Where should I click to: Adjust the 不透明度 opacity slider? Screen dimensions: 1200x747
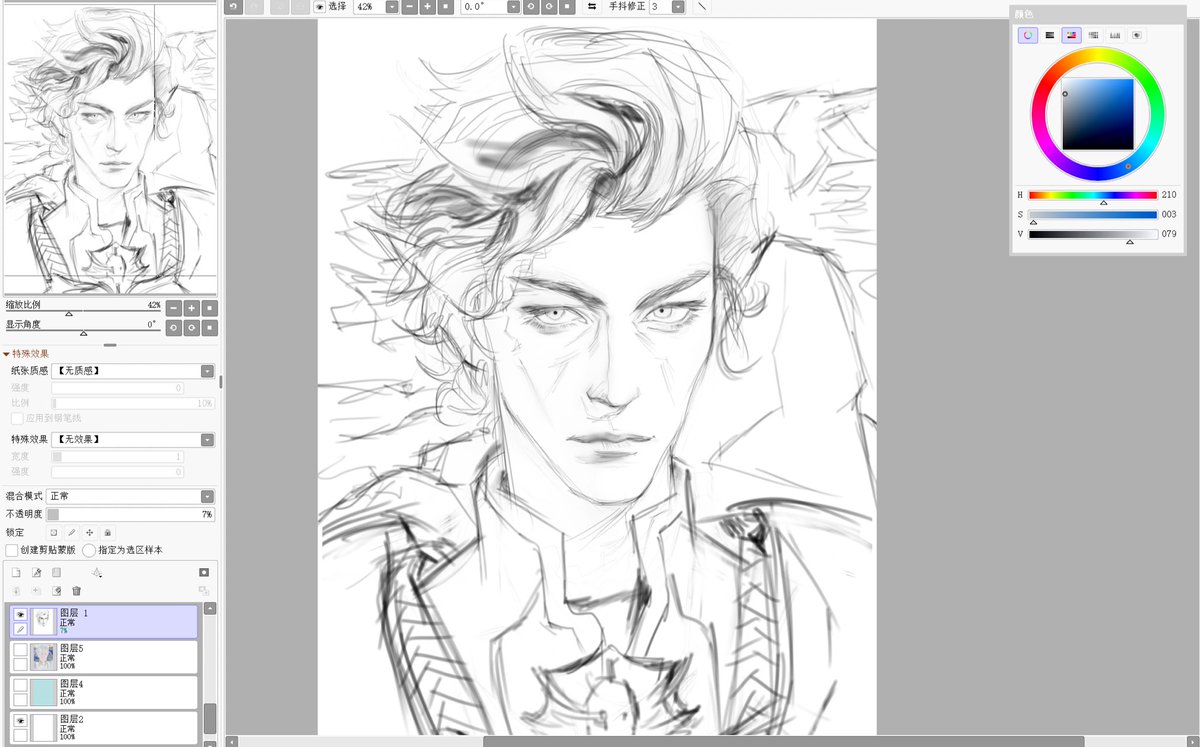[130, 514]
